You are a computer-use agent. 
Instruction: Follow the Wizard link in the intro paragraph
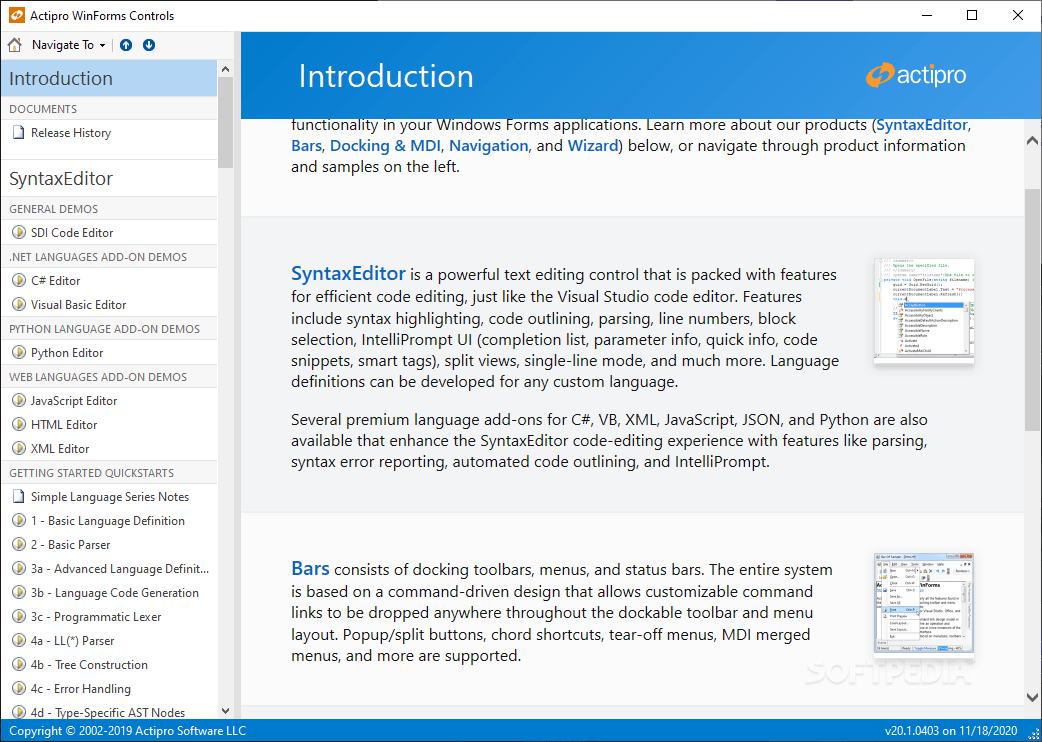[x=593, y=145]
